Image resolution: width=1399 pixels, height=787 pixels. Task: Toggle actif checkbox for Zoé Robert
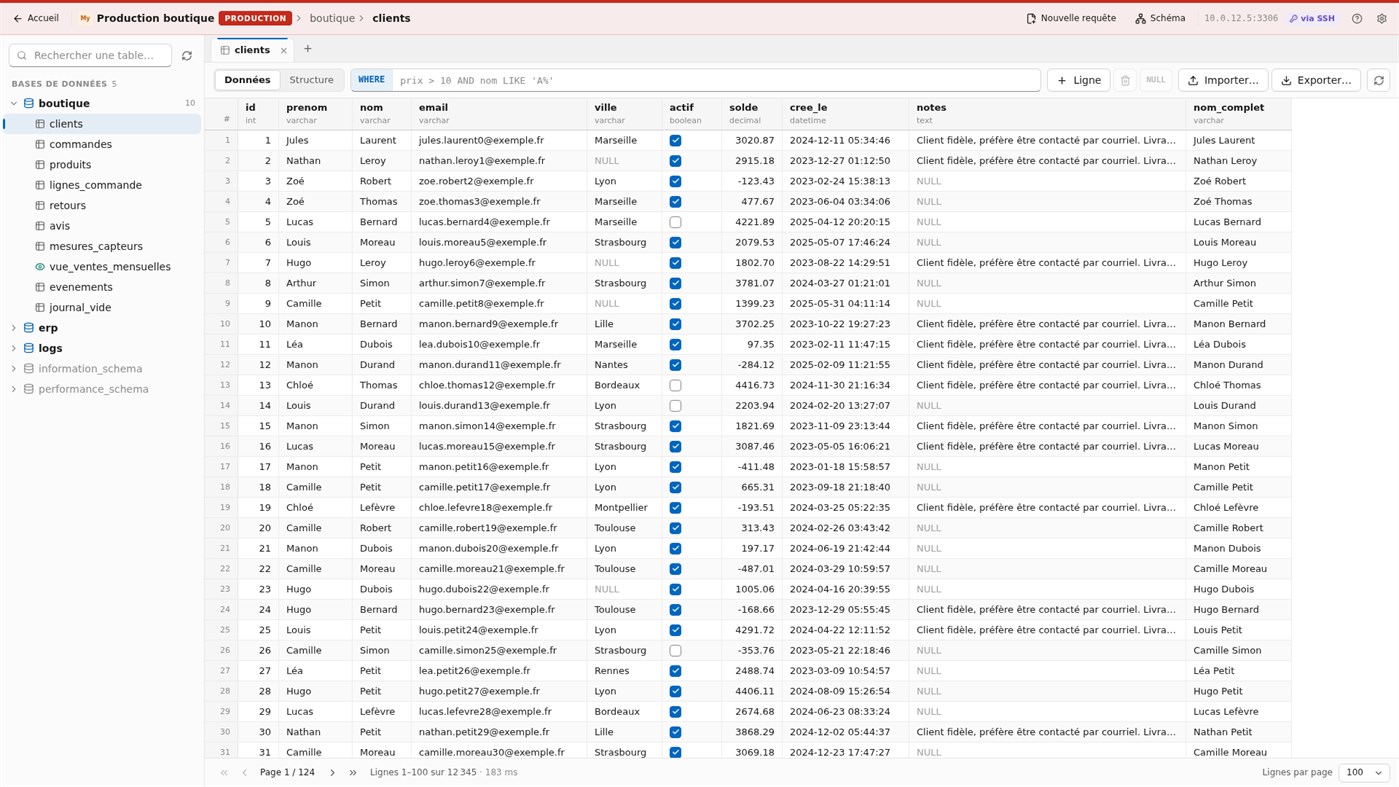coord(676,181)
